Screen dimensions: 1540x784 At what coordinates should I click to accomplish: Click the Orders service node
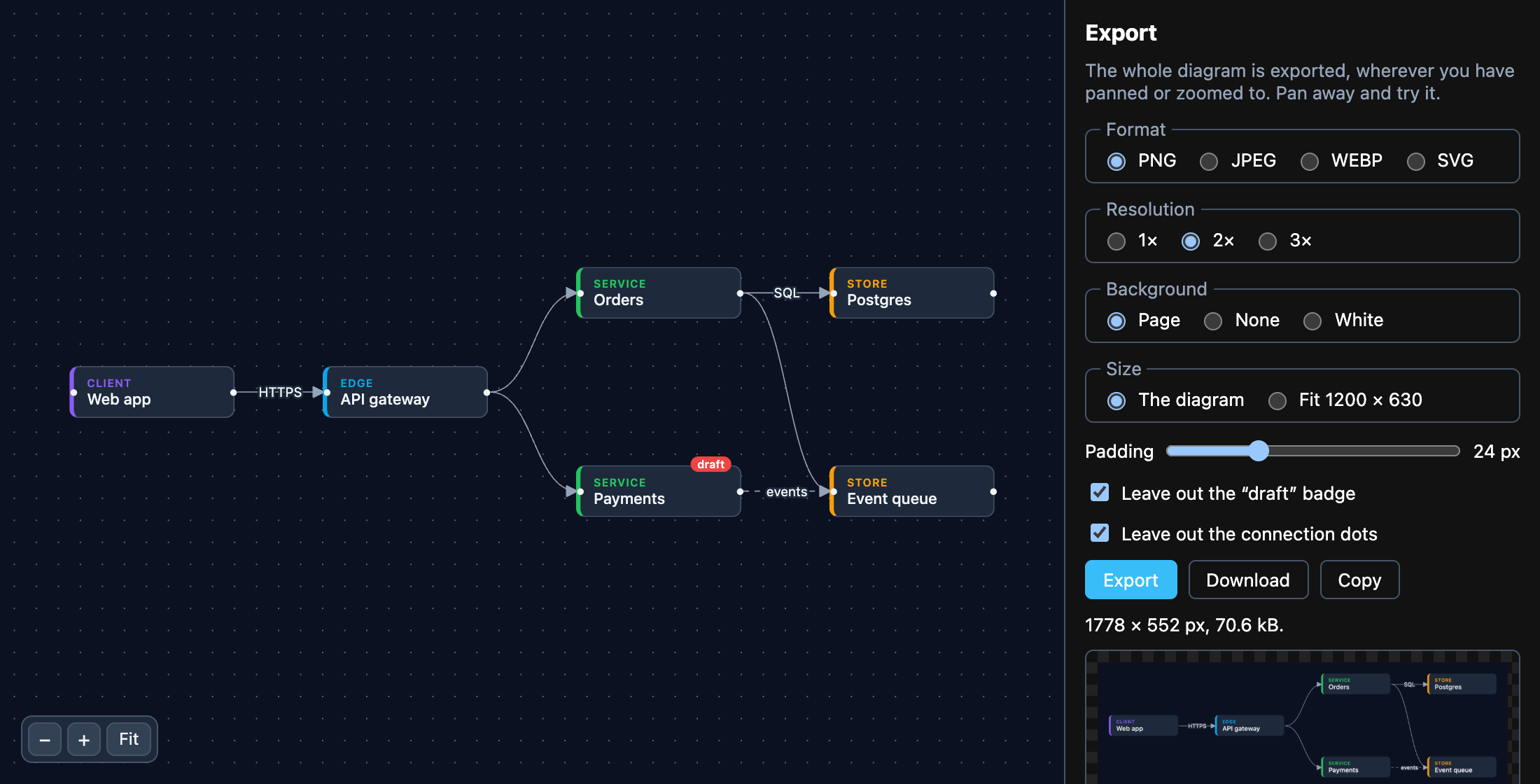pyautogui.click(x=659, y=293)
